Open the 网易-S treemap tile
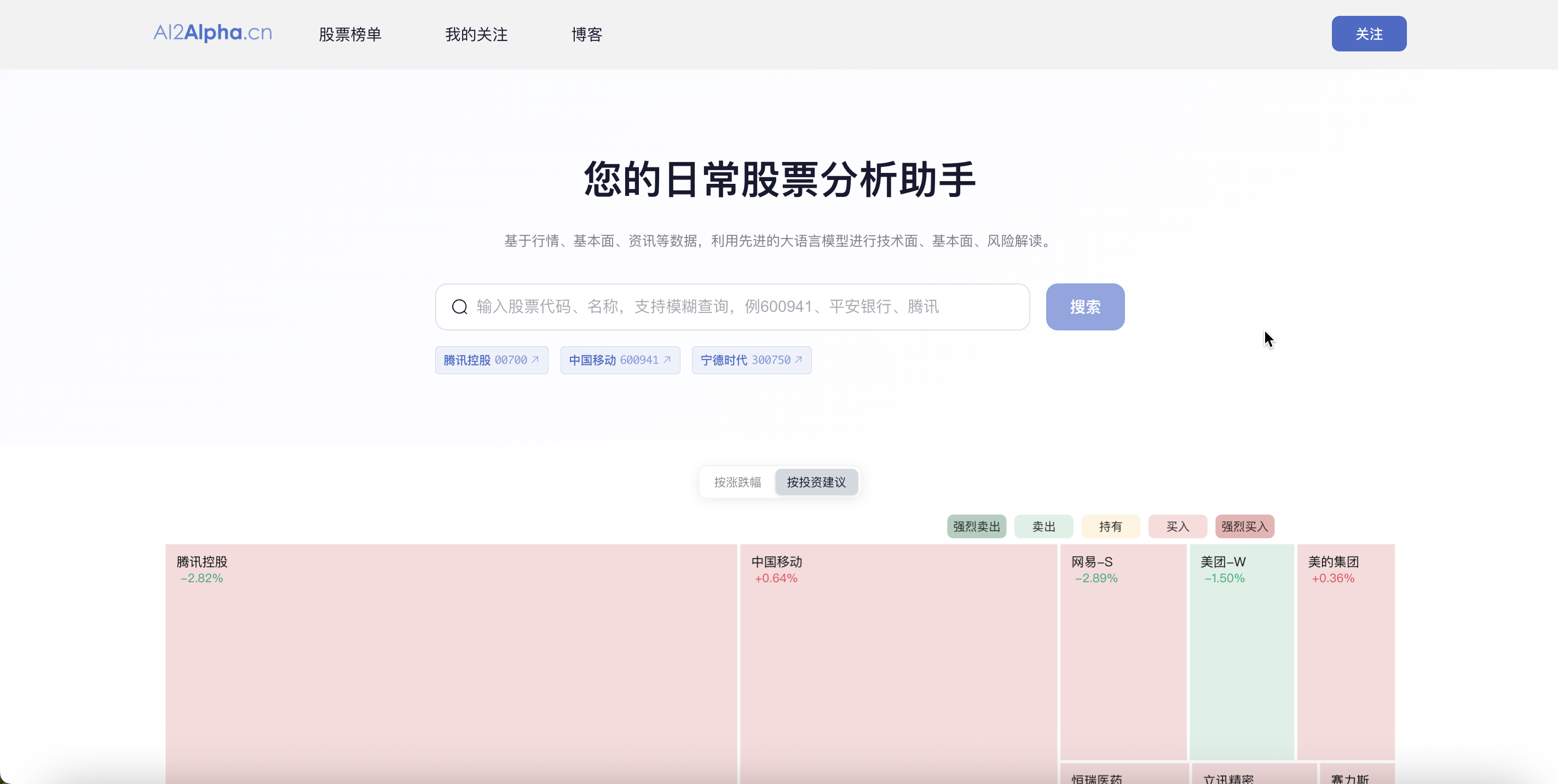The width and height of the screenshot is (1558, 784). (x=1123, y=652)
